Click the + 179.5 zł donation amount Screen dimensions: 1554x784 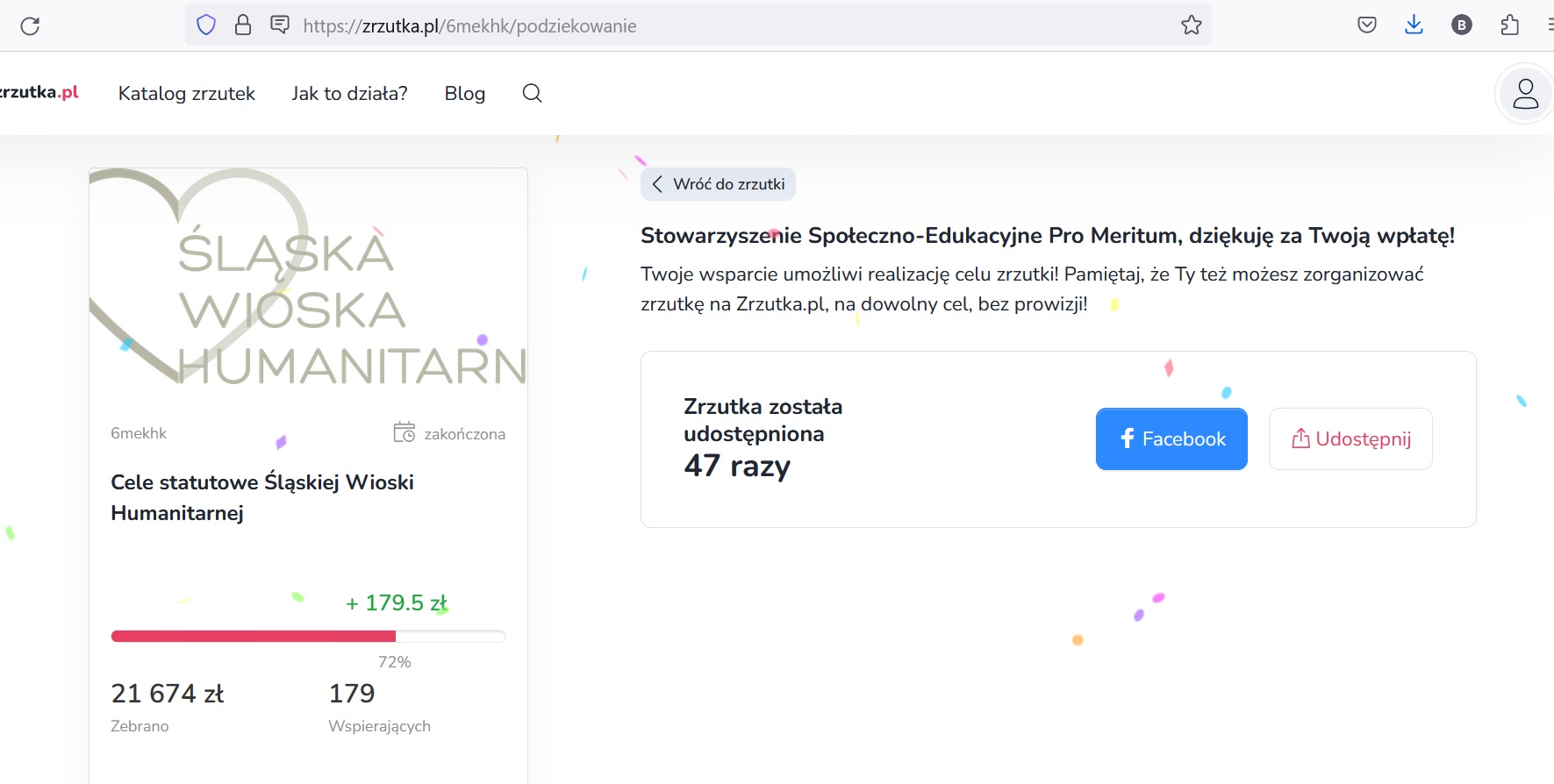397,603
